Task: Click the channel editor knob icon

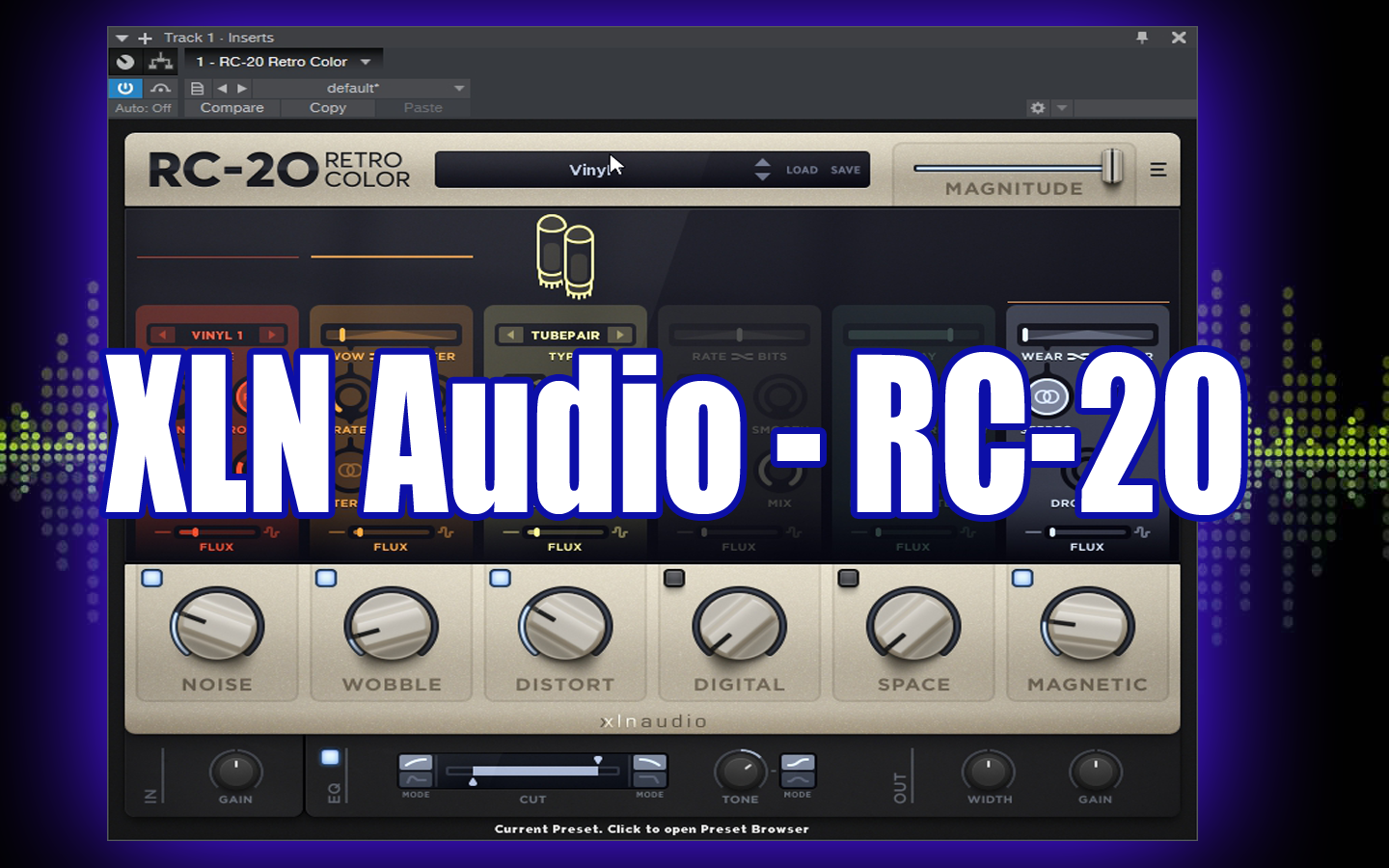Action: 125,62
